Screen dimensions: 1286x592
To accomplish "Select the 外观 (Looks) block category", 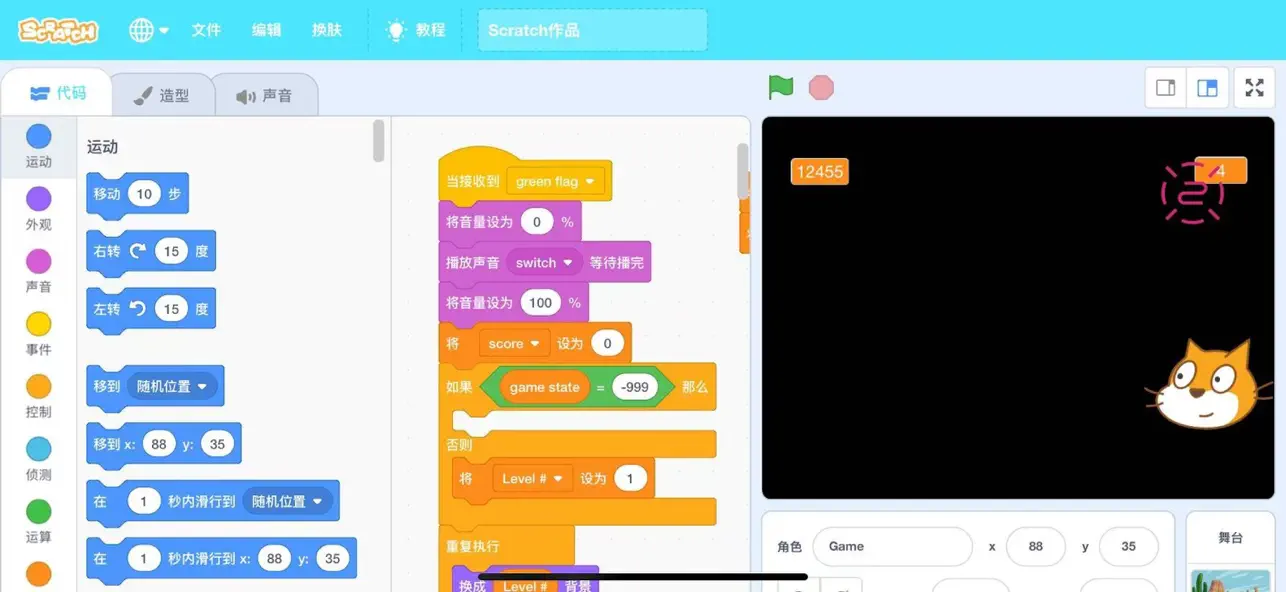I will click(38, 210).
